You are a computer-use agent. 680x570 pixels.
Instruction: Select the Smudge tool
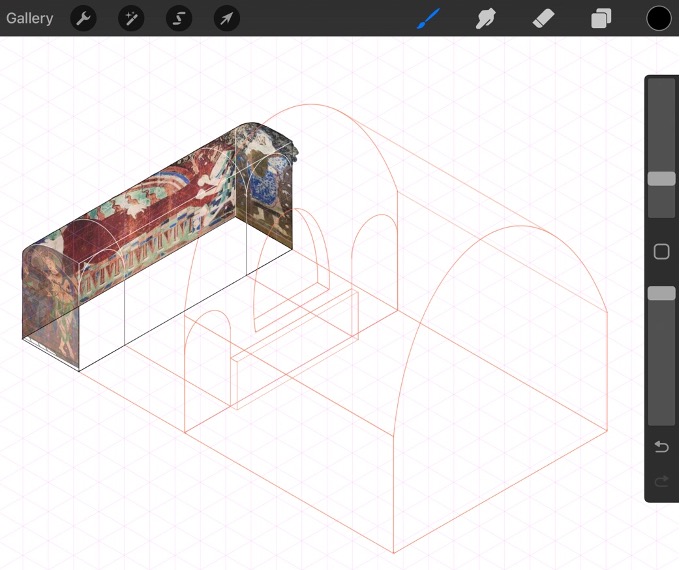coord(486,19)
